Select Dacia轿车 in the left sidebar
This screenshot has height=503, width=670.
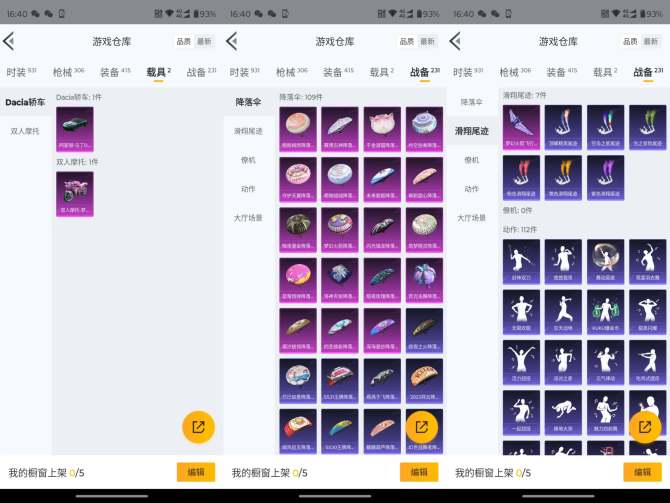(25, 102)
